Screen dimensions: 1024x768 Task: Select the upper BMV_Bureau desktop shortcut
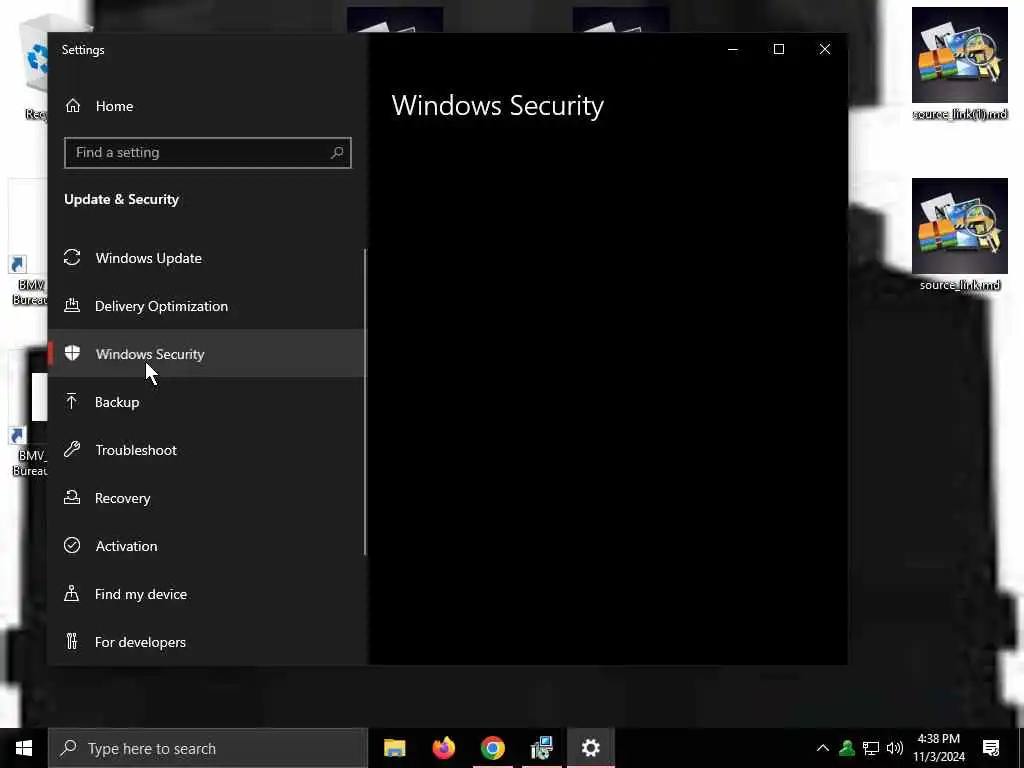click(x=28, y=243)
